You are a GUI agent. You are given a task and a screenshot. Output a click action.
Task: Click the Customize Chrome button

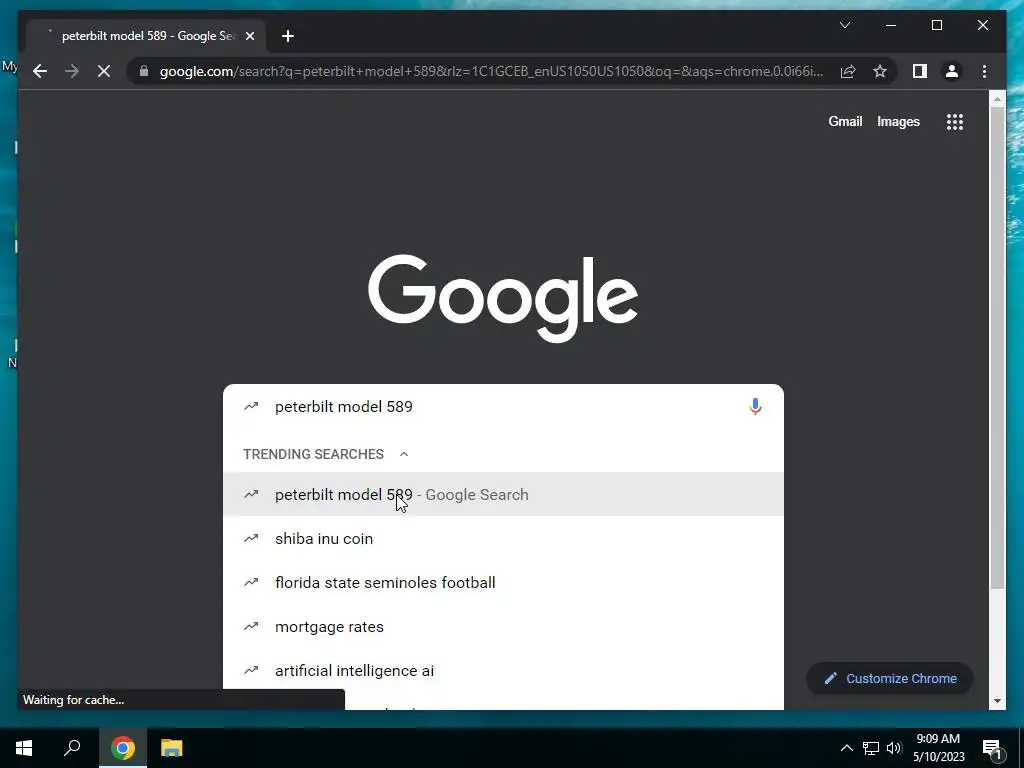point(889,679)
